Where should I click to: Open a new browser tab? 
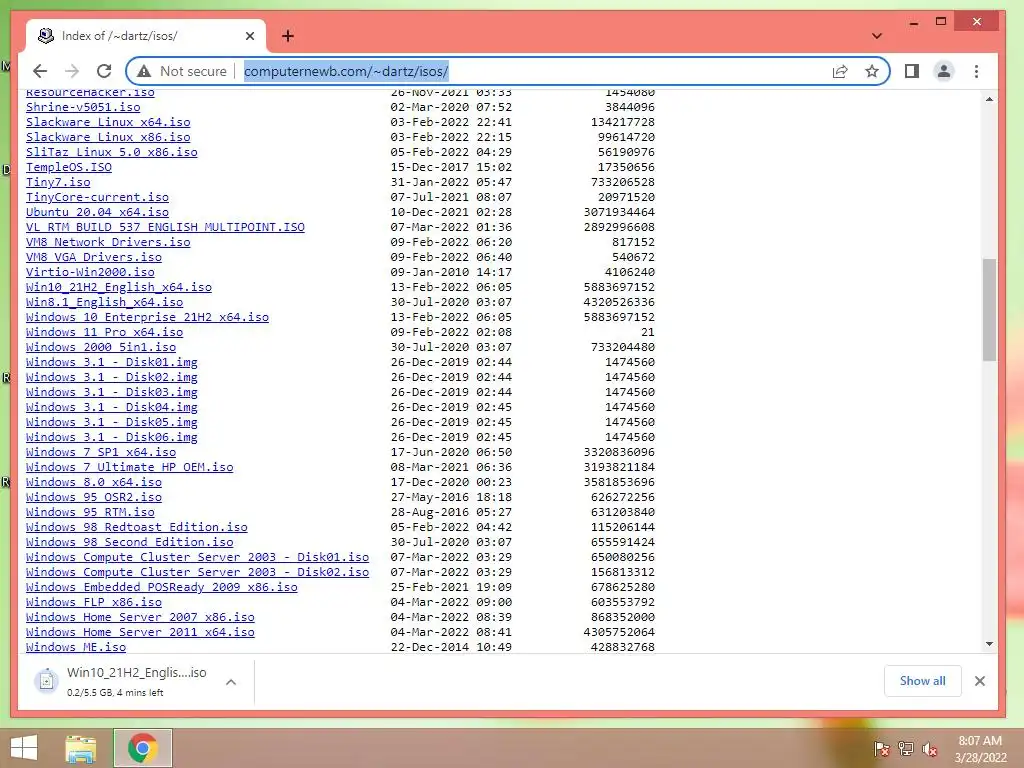(x=288, y=36)
